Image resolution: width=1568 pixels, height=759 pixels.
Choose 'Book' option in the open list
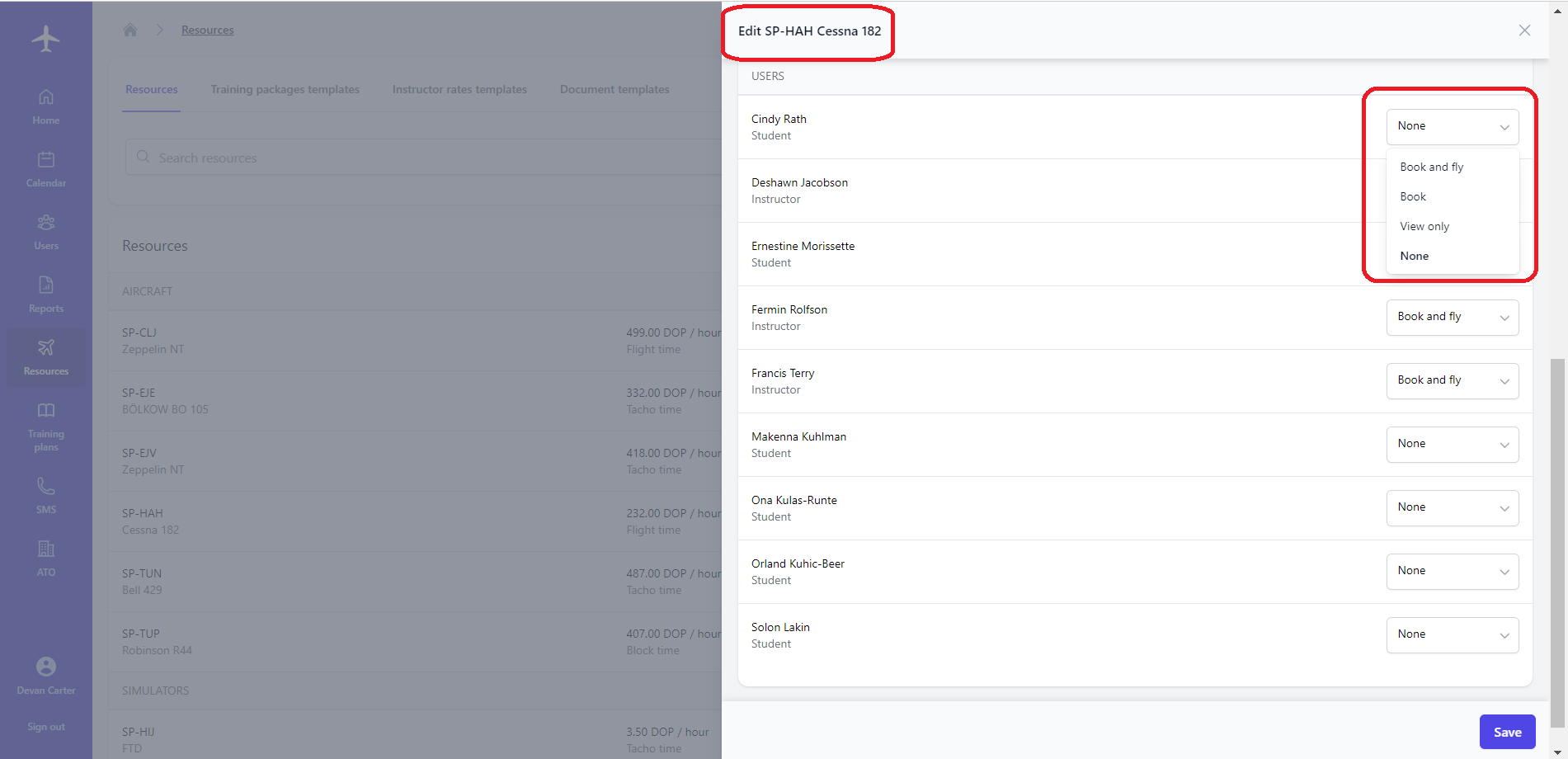(1452, 196)
